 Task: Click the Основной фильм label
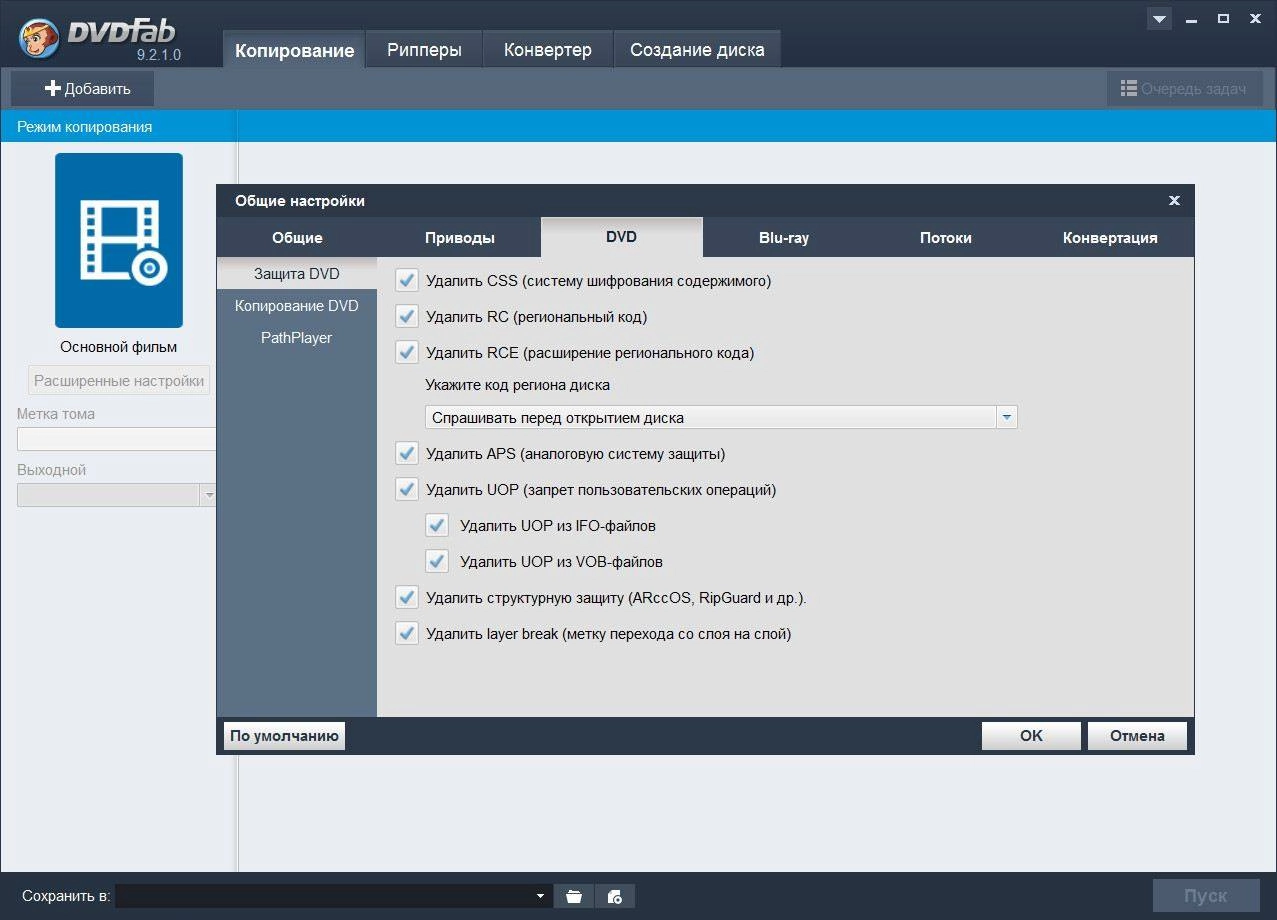pos(119,347)
